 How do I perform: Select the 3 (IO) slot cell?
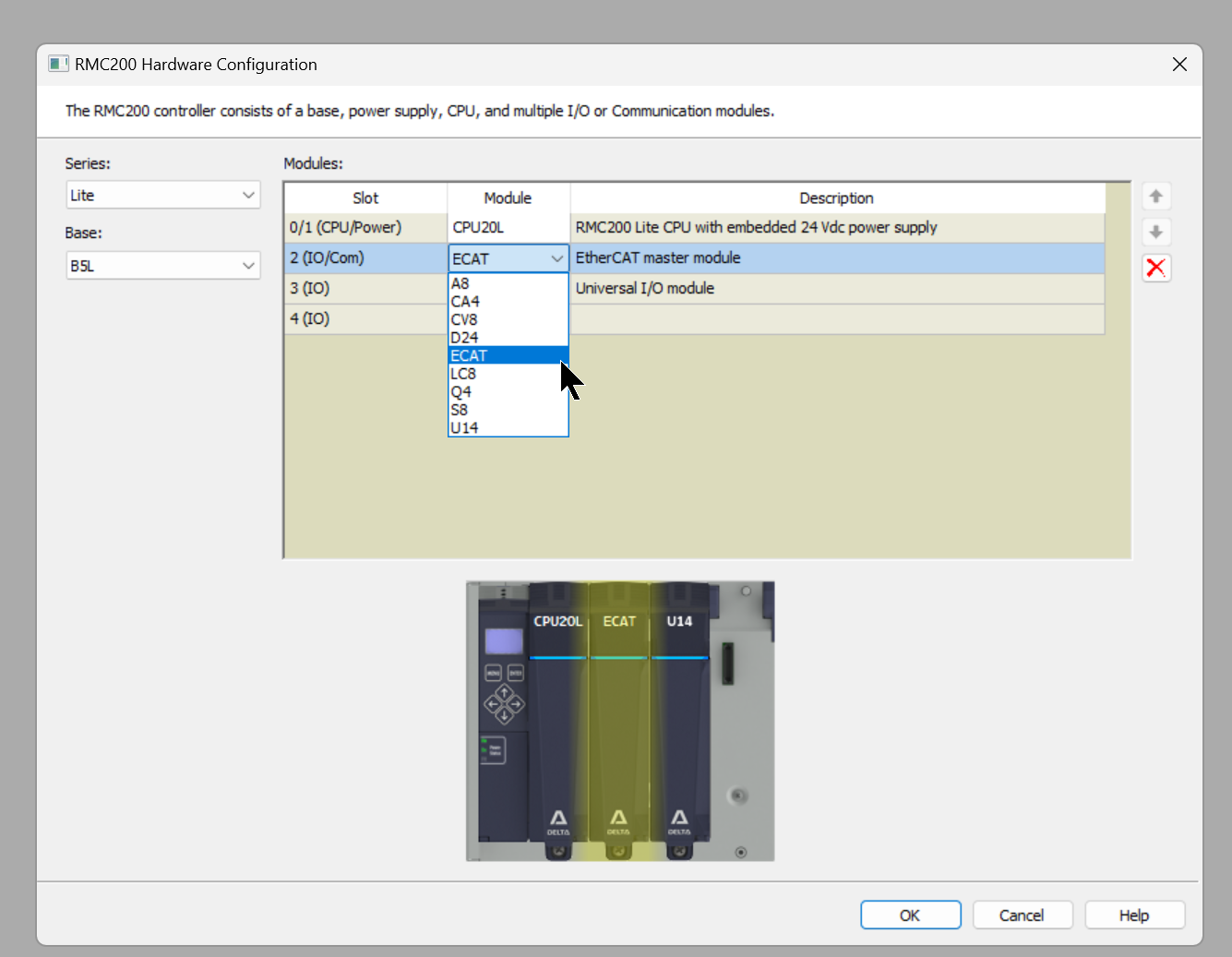tap(366, 289)
